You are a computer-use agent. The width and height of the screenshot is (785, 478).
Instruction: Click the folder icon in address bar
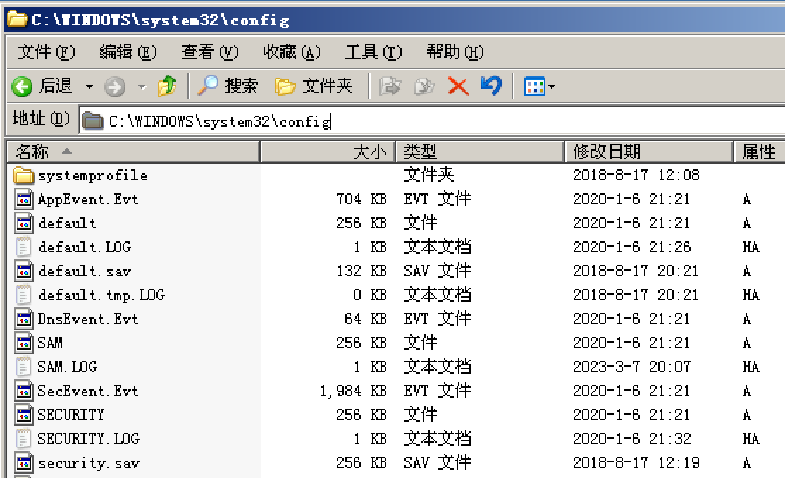pyautogui.click(x=93, y=121)
